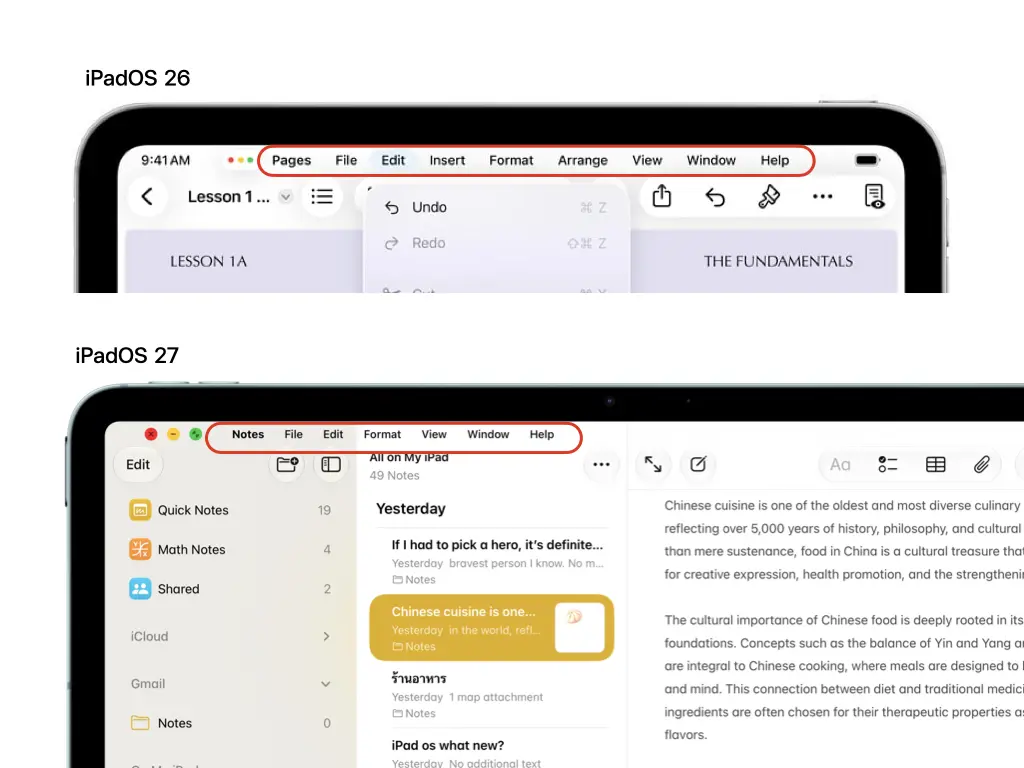1024x768 pixels.
Task: Select the Chinese cuisine note in list
Action: tap(492, 628)
